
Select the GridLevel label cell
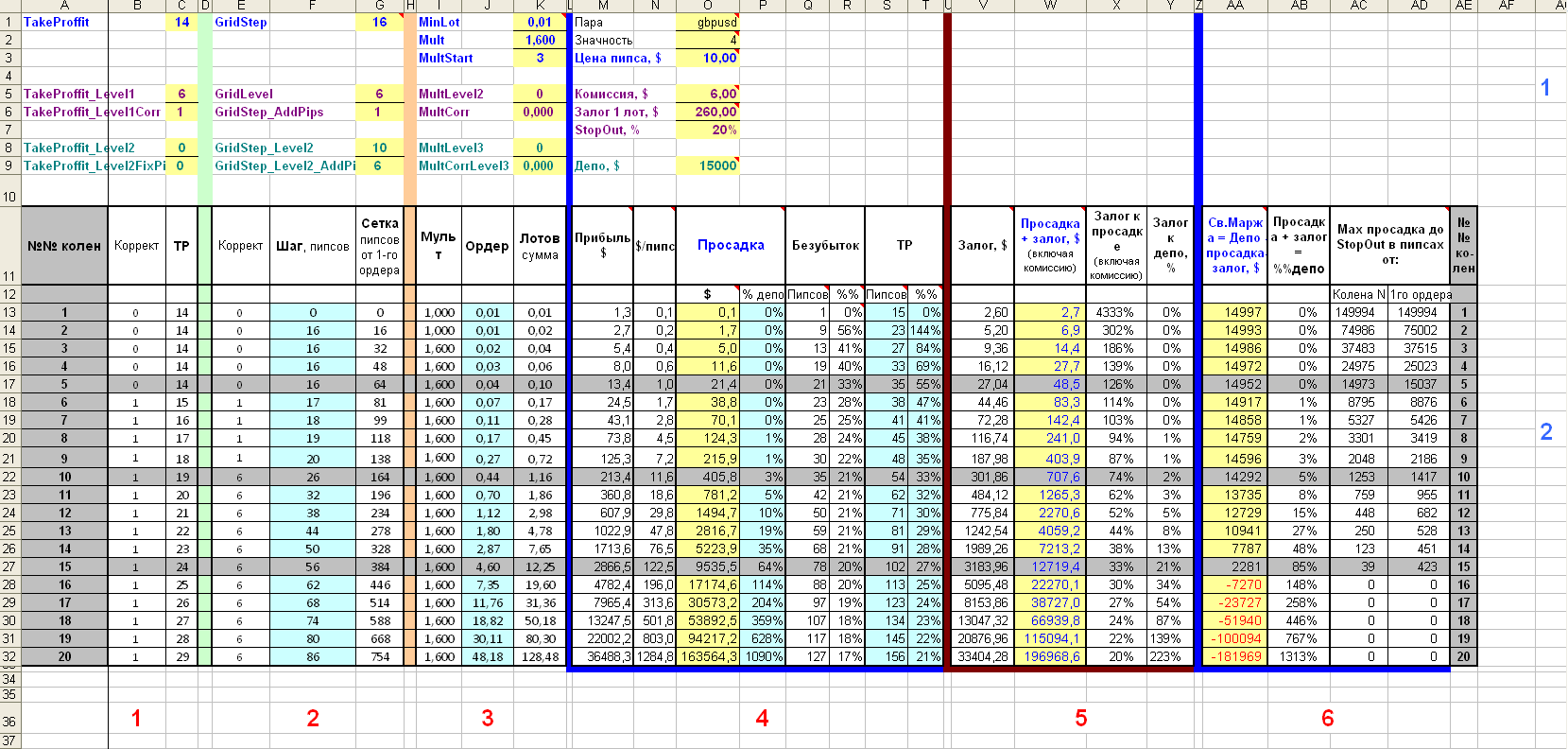[x=244, y=94]
